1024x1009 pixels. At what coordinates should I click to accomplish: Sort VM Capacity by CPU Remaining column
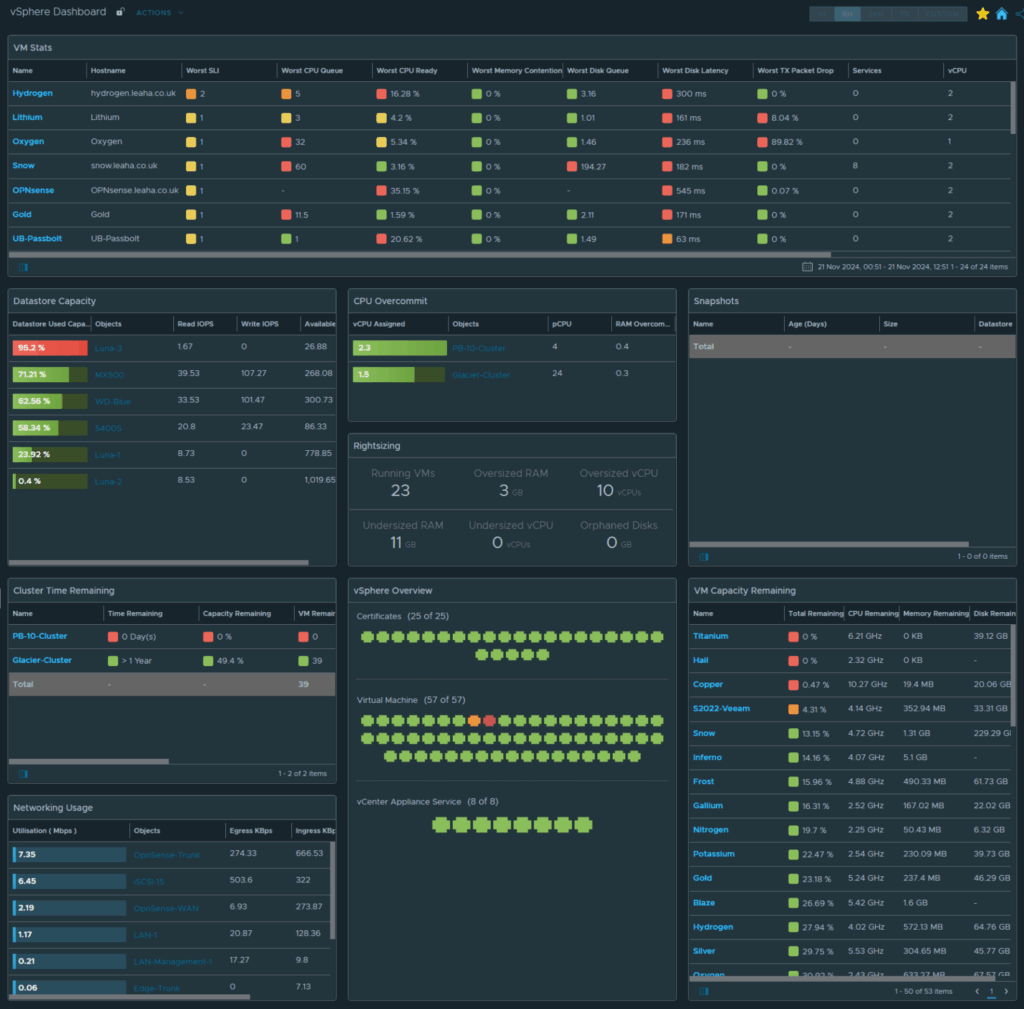872,613
